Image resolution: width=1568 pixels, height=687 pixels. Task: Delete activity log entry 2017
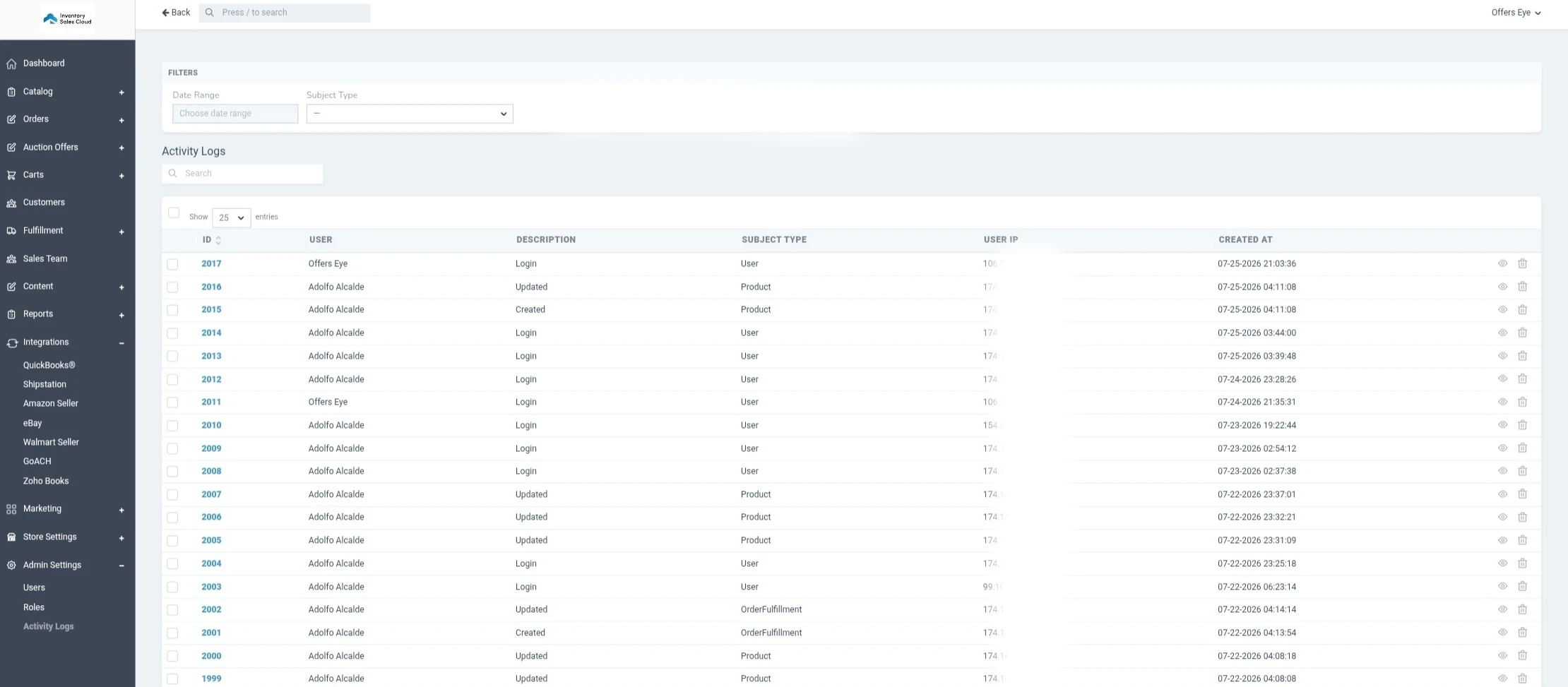(1522, 263)
